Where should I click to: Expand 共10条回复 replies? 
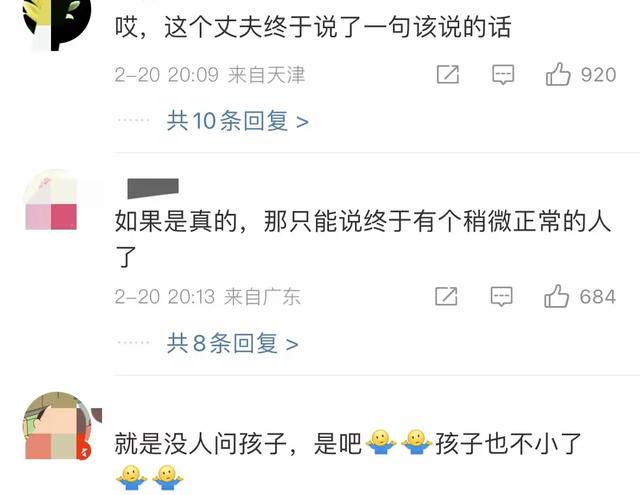[x=238, y=121]
